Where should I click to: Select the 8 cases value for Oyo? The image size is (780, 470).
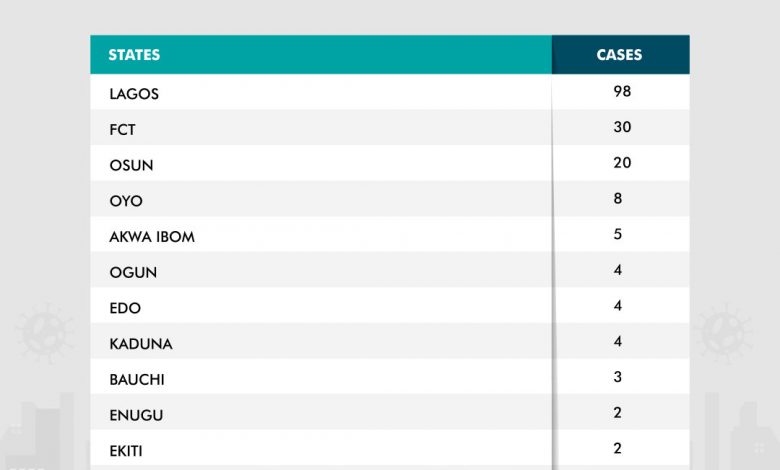(618, 198)
